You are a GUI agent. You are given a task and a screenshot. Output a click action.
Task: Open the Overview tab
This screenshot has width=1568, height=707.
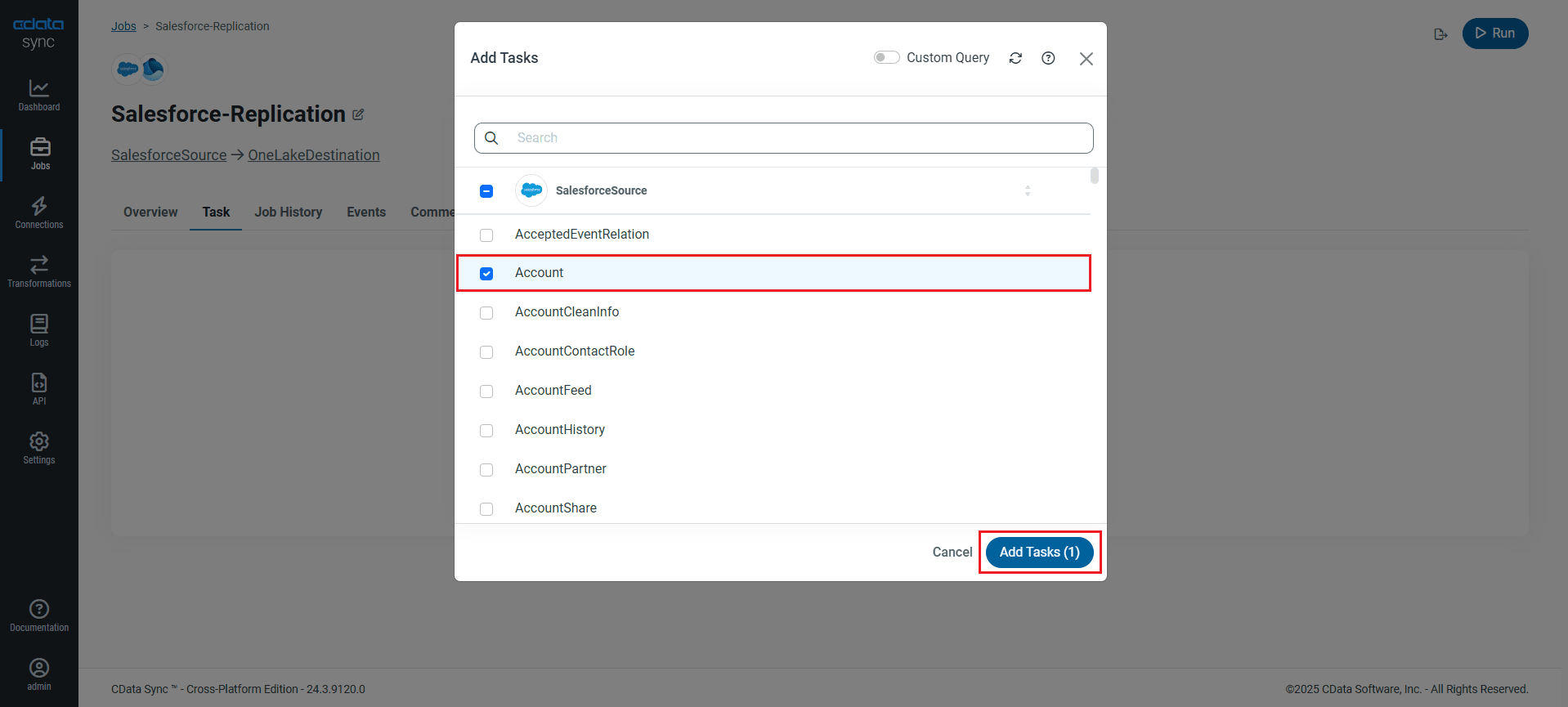(150, 212)
